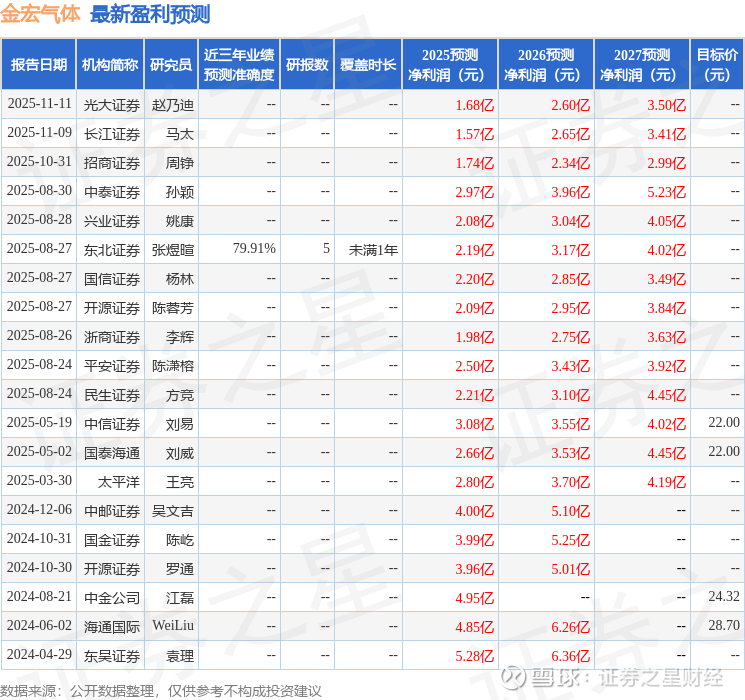Click the 研究员 column header

(171, 65)
